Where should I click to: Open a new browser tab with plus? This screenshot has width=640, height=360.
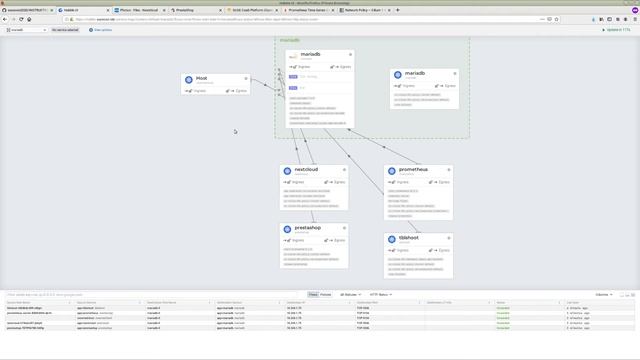point(398,10)
